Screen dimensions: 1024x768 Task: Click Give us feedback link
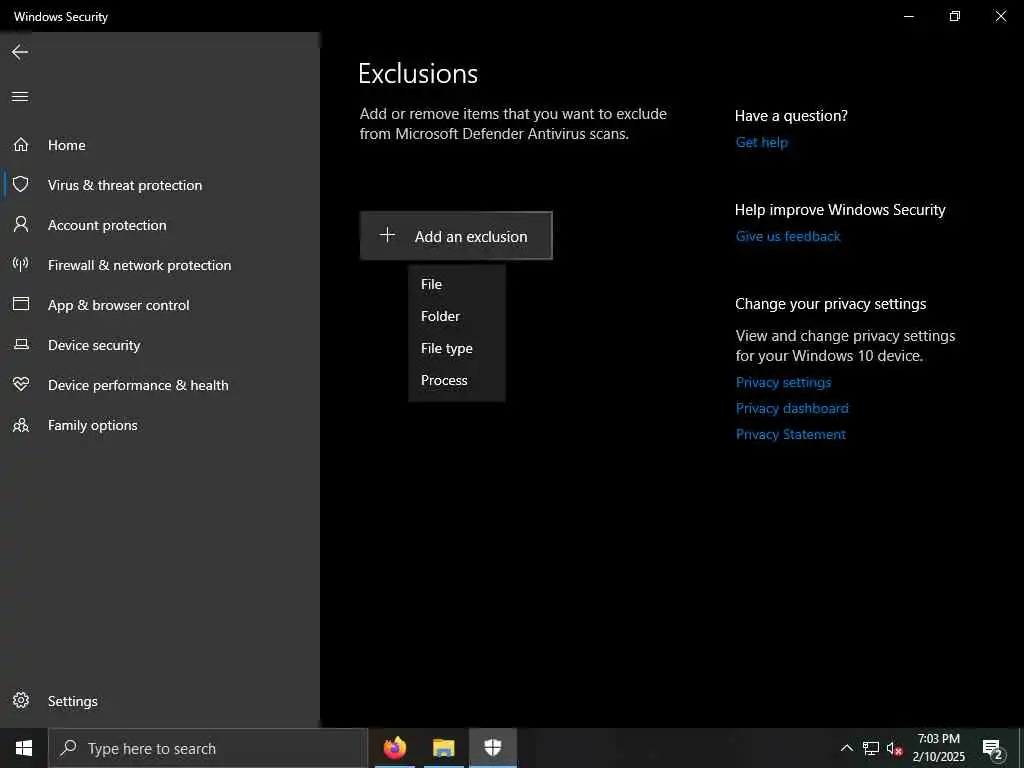pyautogui.click(x=788, y=236)
